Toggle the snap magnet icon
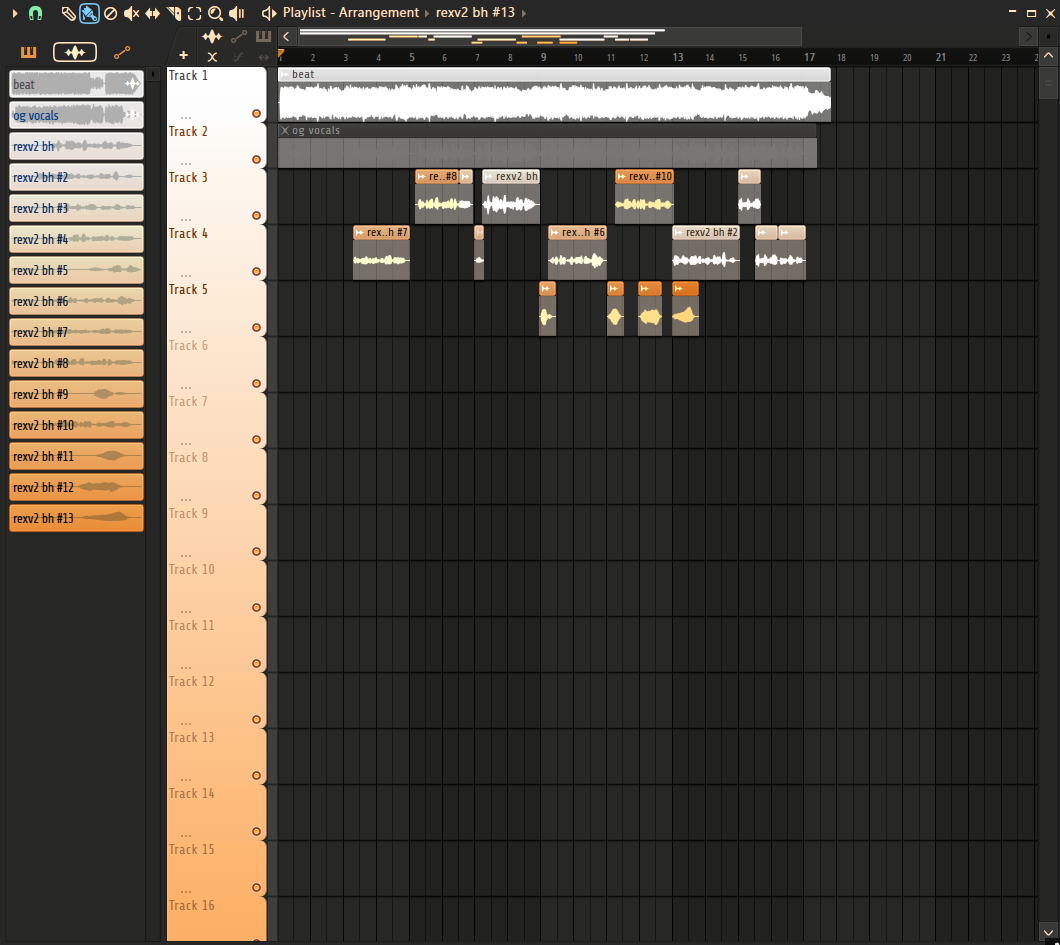Screen dimensions: 1060x945 35,13
